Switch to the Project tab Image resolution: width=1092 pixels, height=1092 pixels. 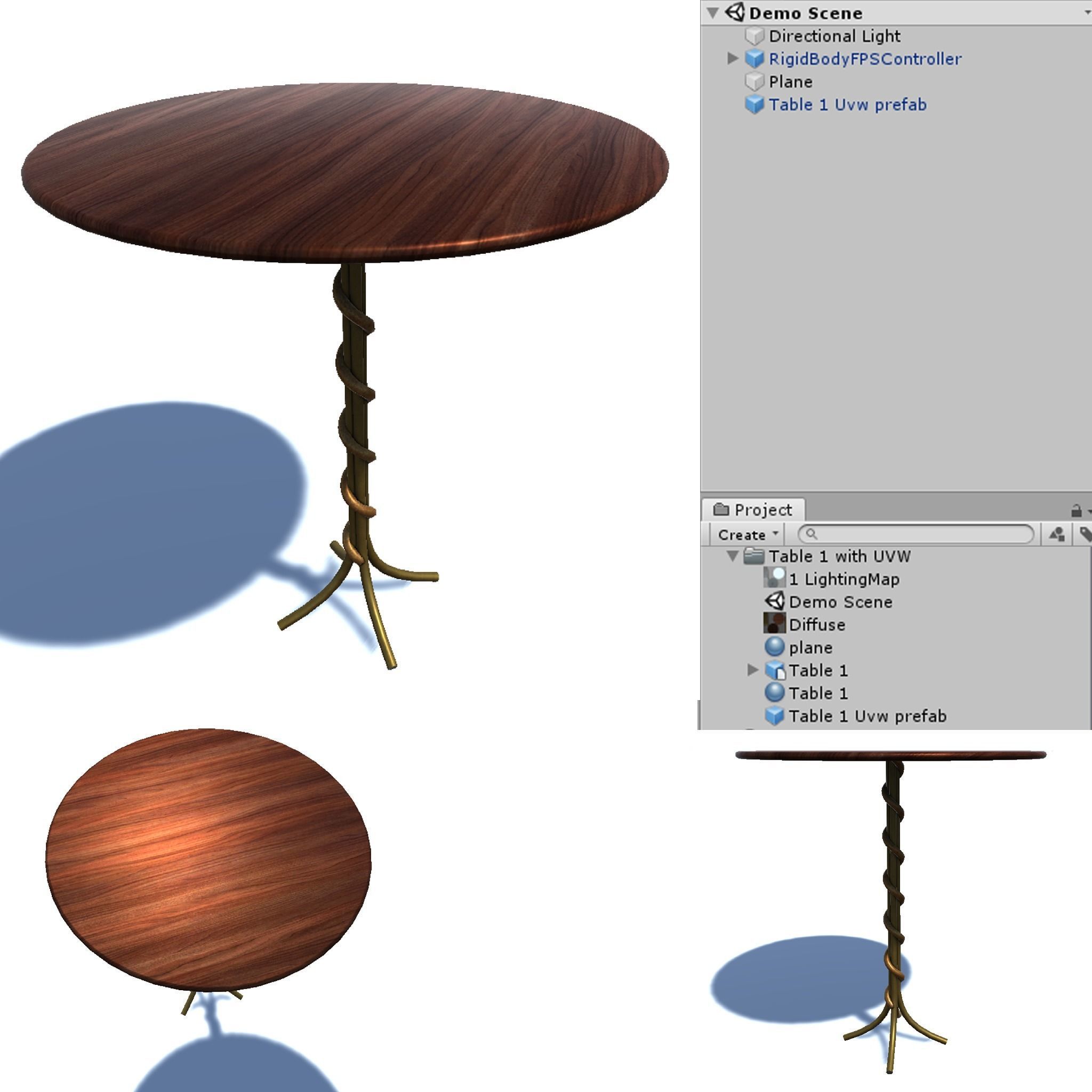pos(753,510)
